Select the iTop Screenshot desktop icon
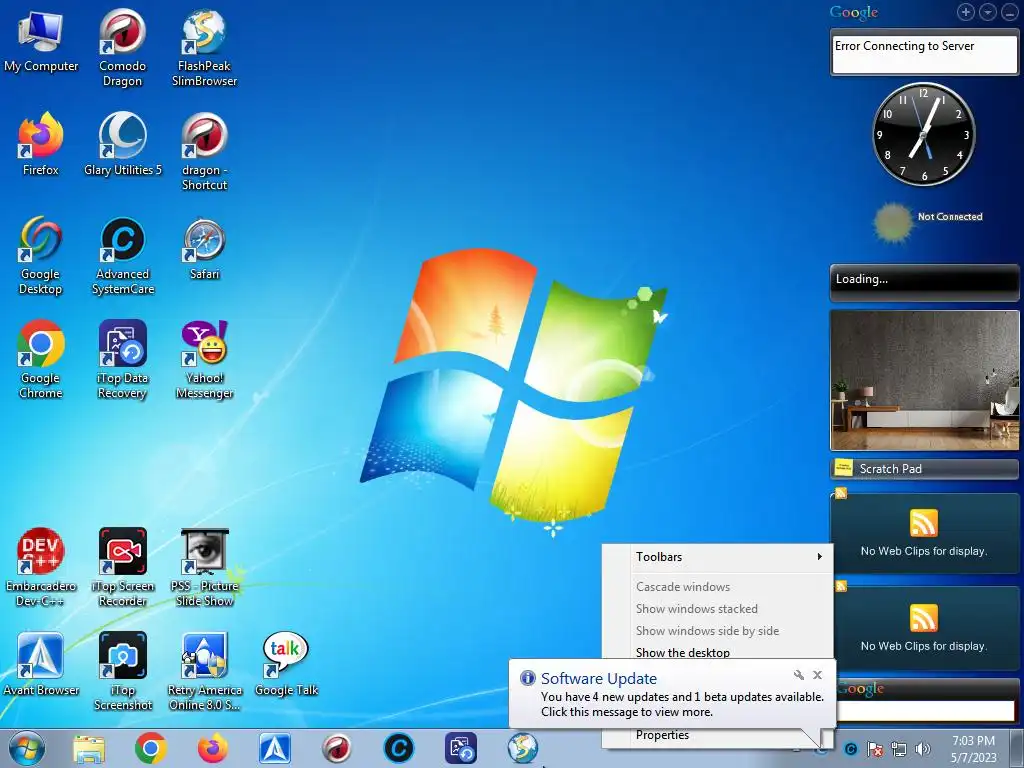Screen dimensions: 1024x768 pos(122,671)
